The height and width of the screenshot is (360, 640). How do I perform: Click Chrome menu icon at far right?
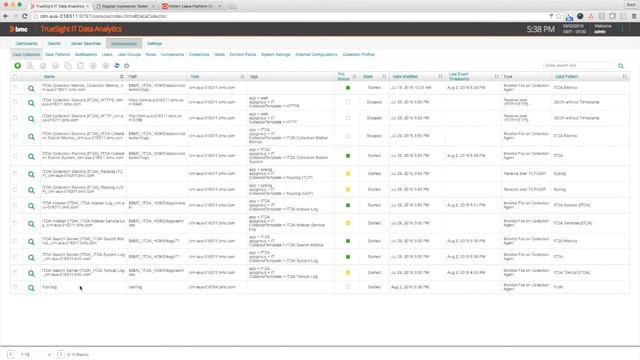634,16
